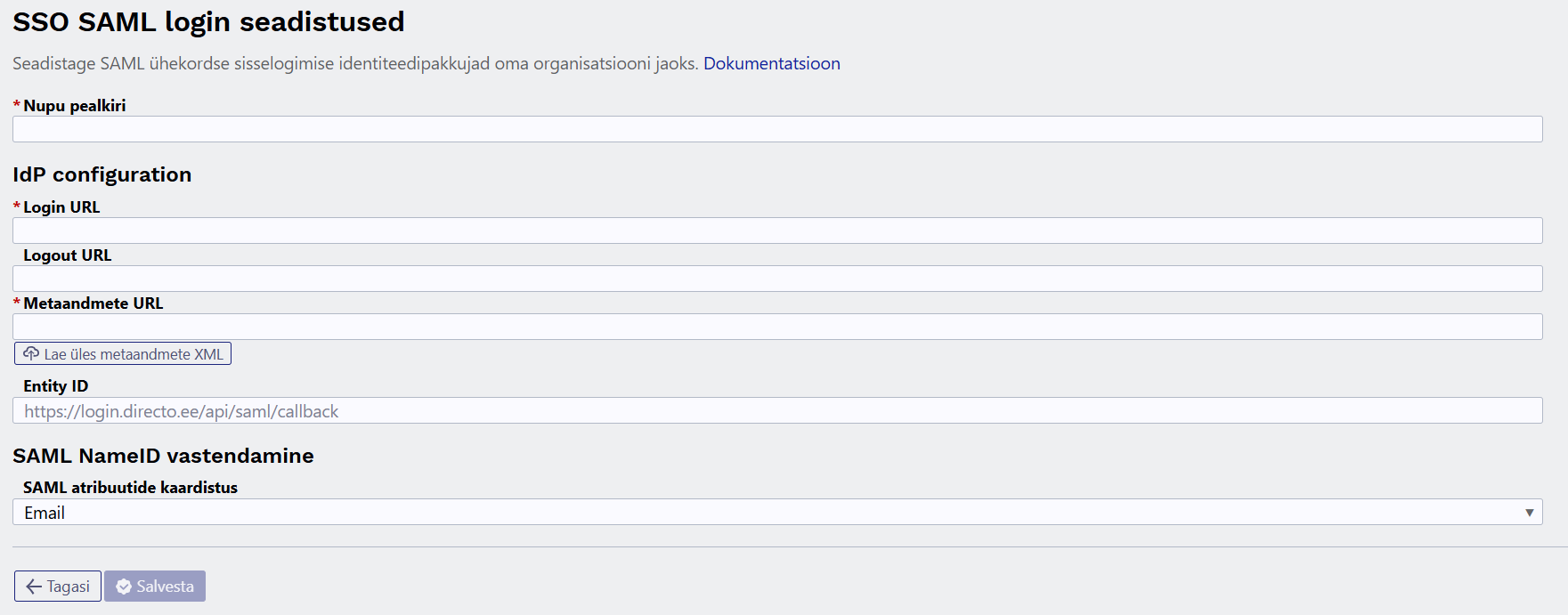This screenshot has width=1568, height=615.
Task: Click the Entity ID field with callback placeholder
Action: point(777,410)
